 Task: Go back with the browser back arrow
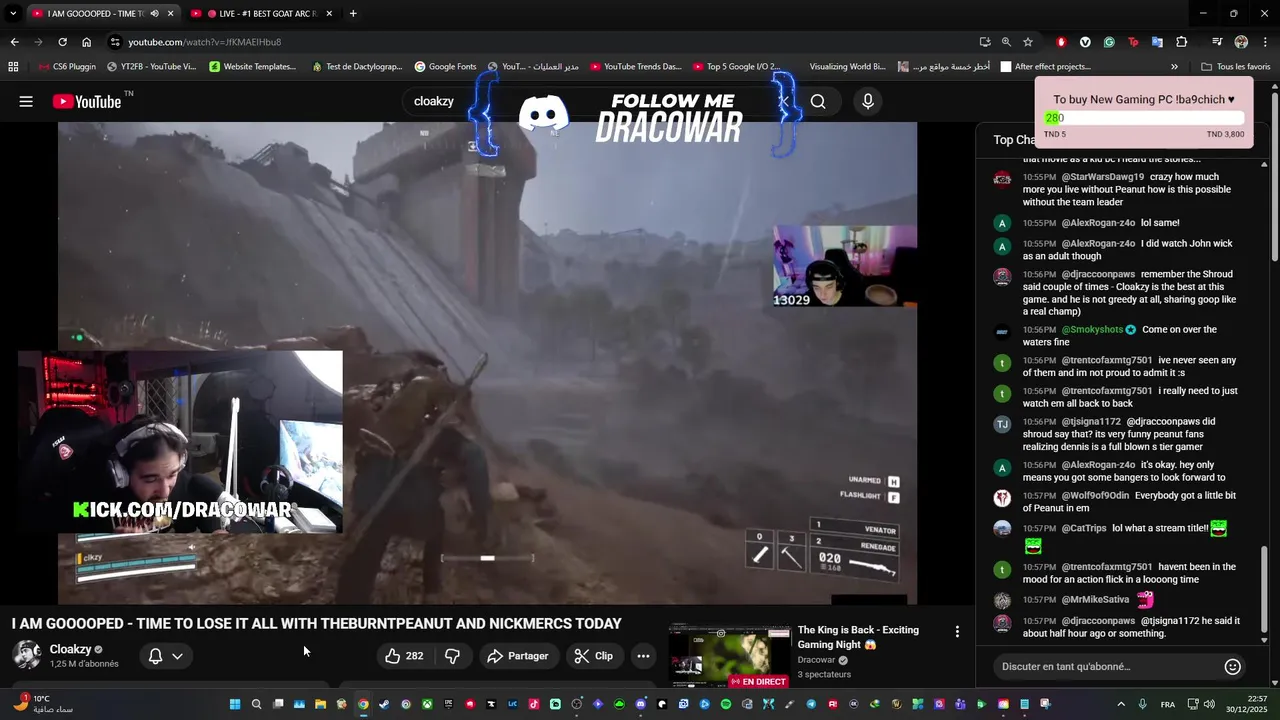pos(14,42)
